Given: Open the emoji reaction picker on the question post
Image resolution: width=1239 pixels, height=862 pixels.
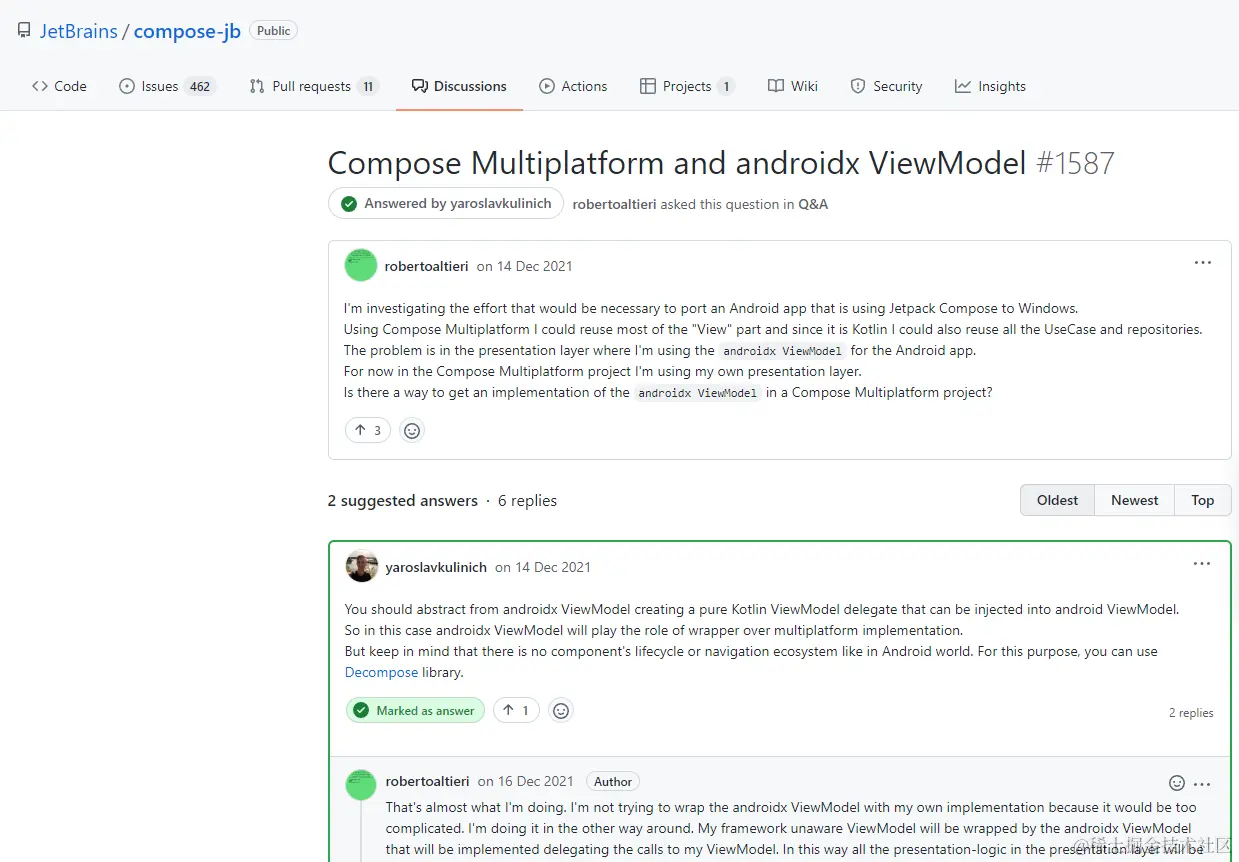Looking at the screenshot, I should click(x=412, y=431).
